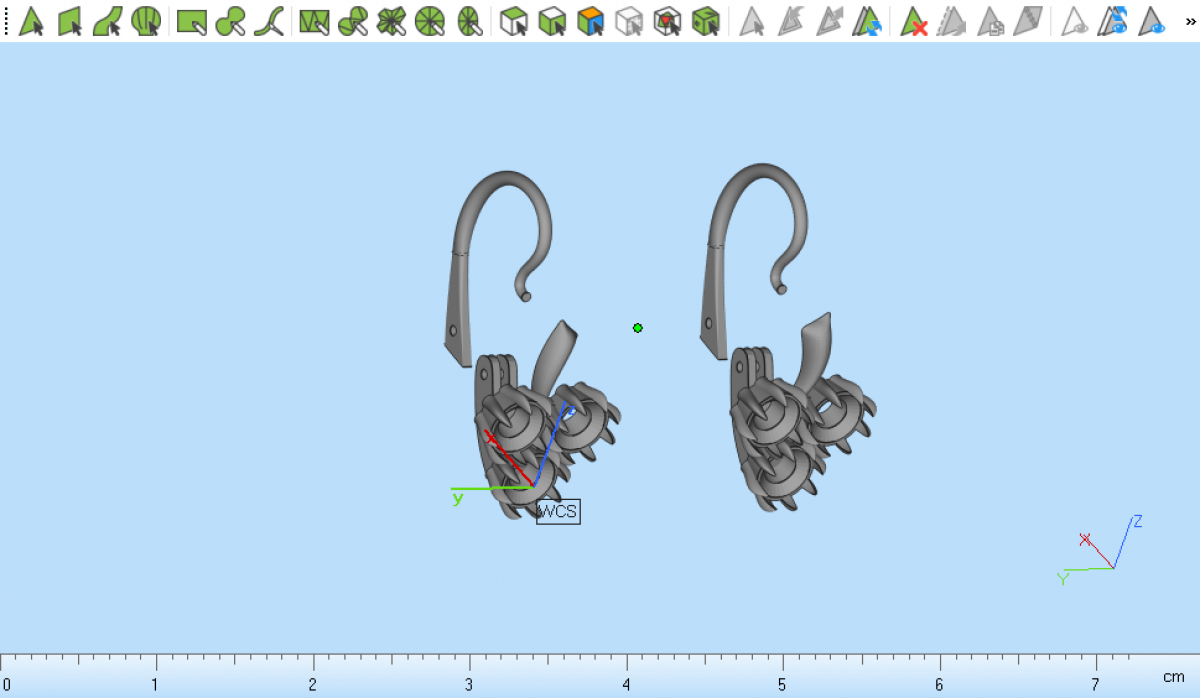Click the green center point in the viewport
Image resolution: width=1200 pixels, height=698 pixels.
pos(638,328)
